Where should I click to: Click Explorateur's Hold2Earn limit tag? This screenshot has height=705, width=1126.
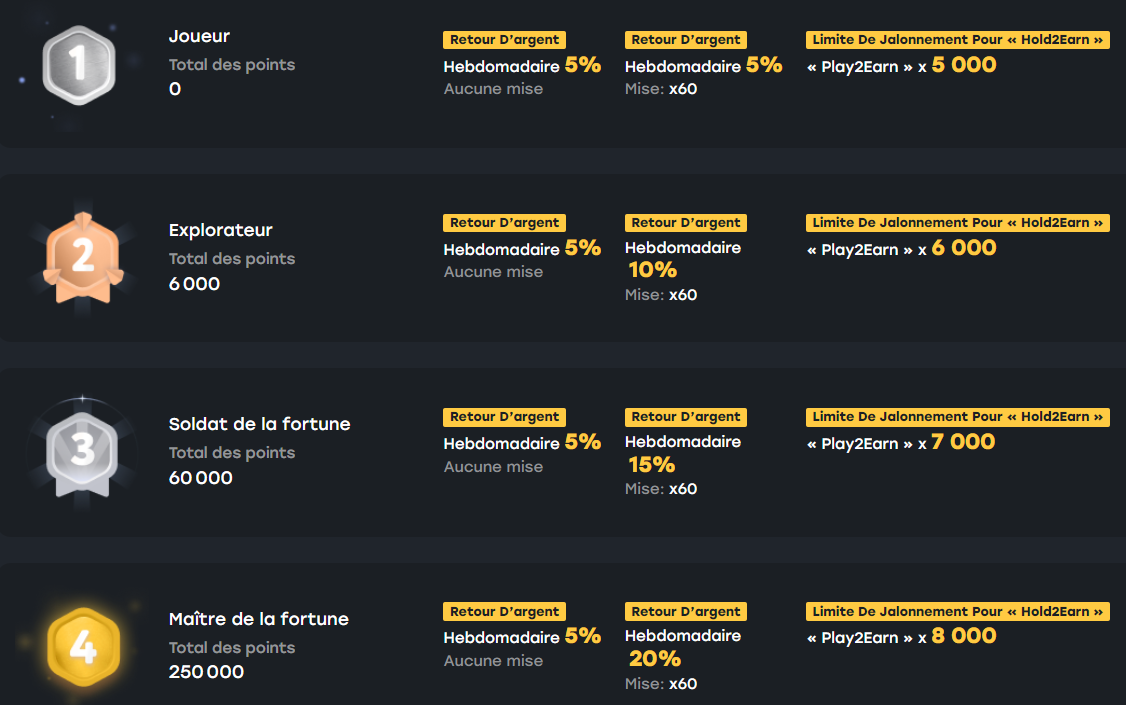[x=957, y=223]
